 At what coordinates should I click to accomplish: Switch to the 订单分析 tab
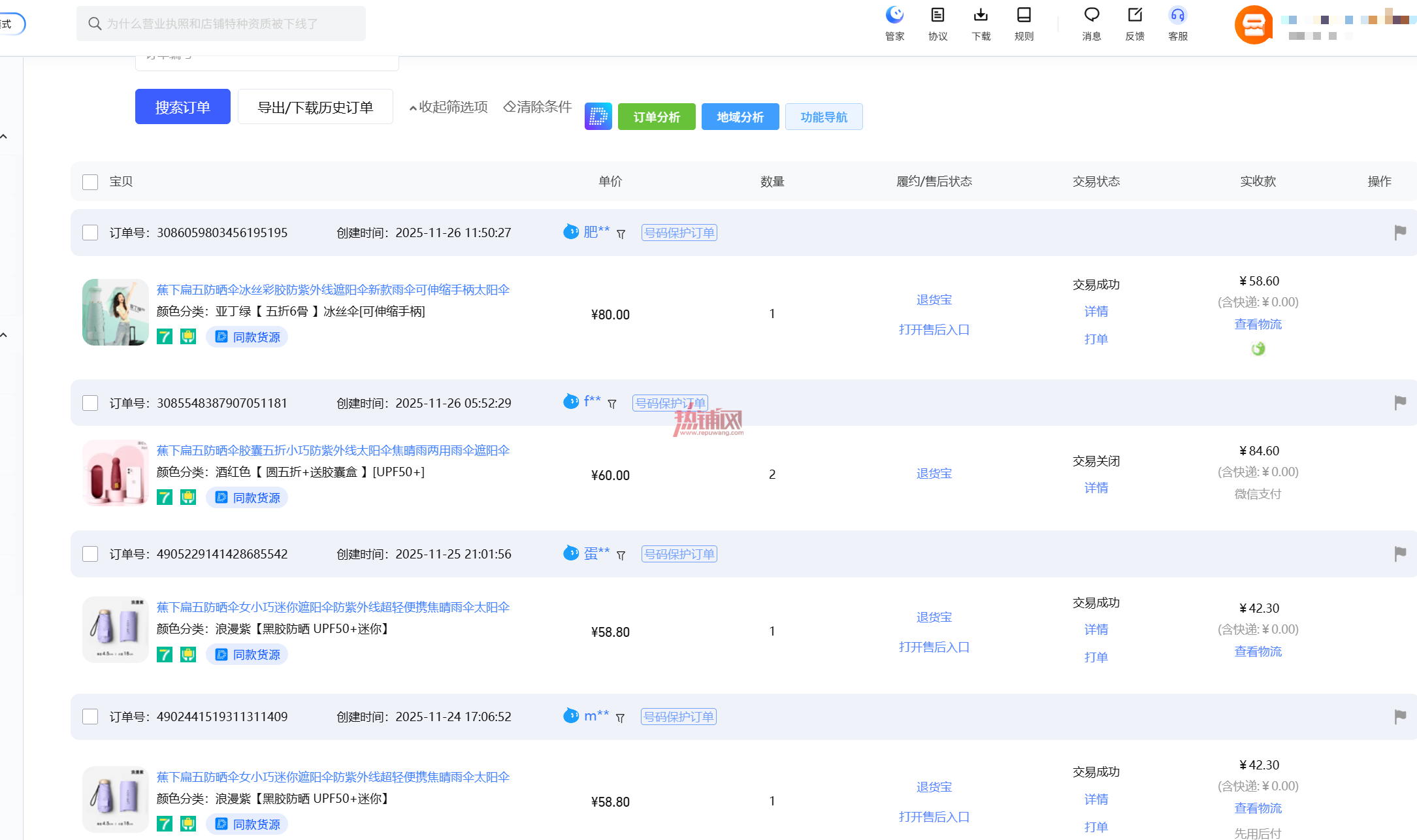(x=657, y=117)
